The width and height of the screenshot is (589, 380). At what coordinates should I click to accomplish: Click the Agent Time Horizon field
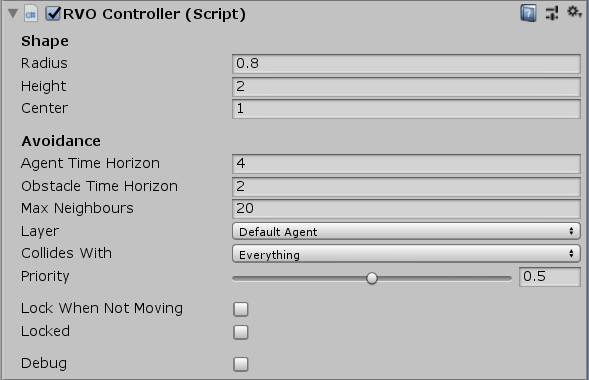406,163
